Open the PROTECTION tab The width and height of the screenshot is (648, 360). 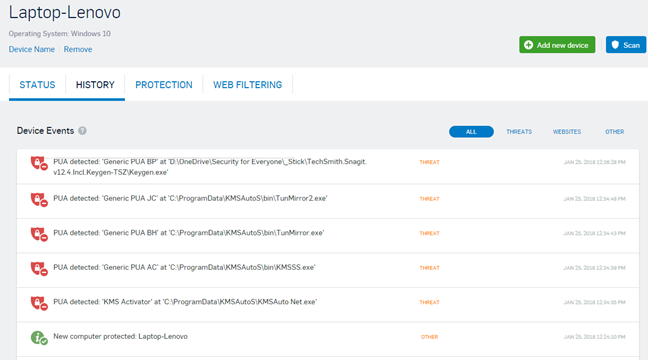click(164, 85)
